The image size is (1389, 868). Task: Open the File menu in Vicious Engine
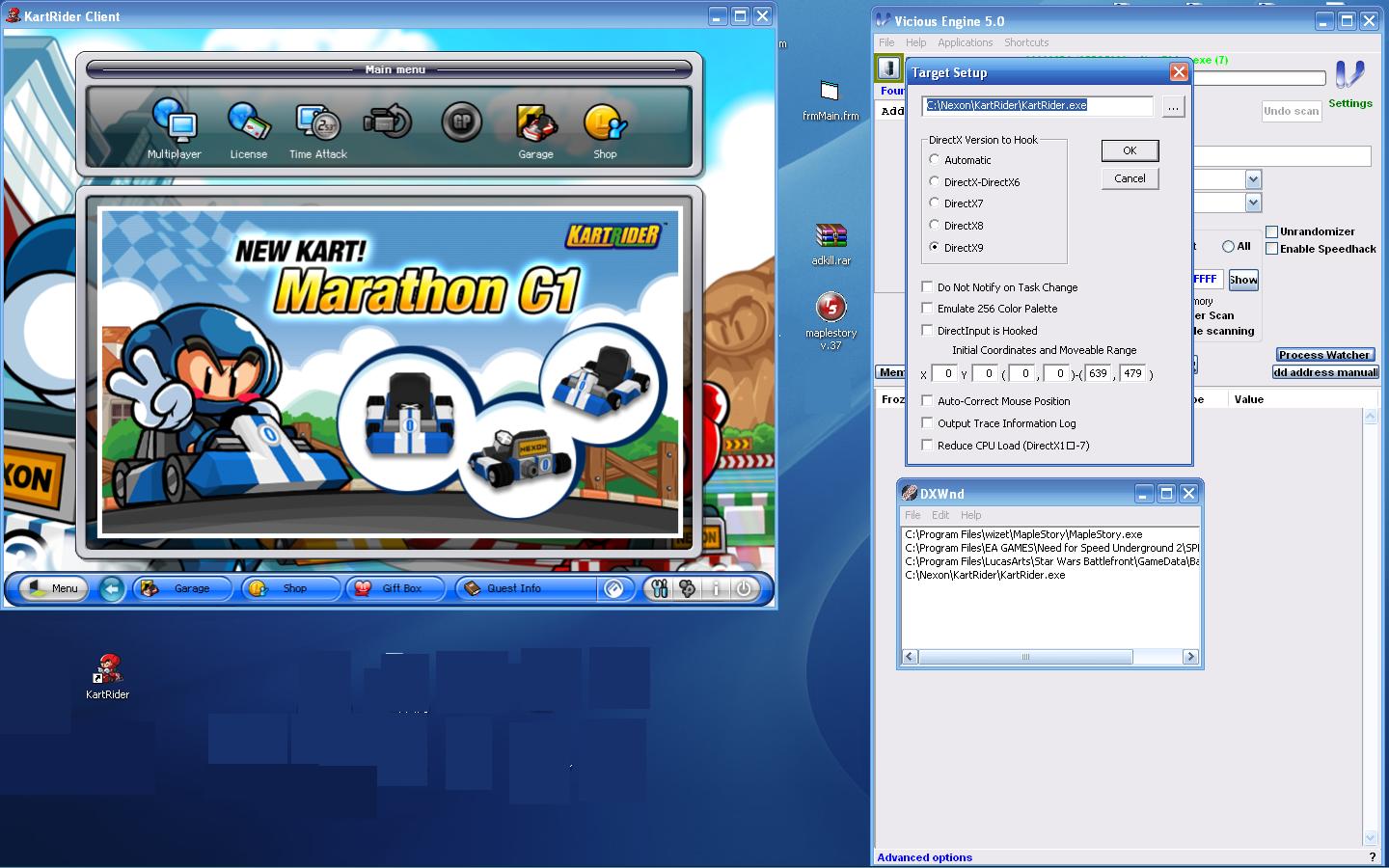click(x=886, y=42)
